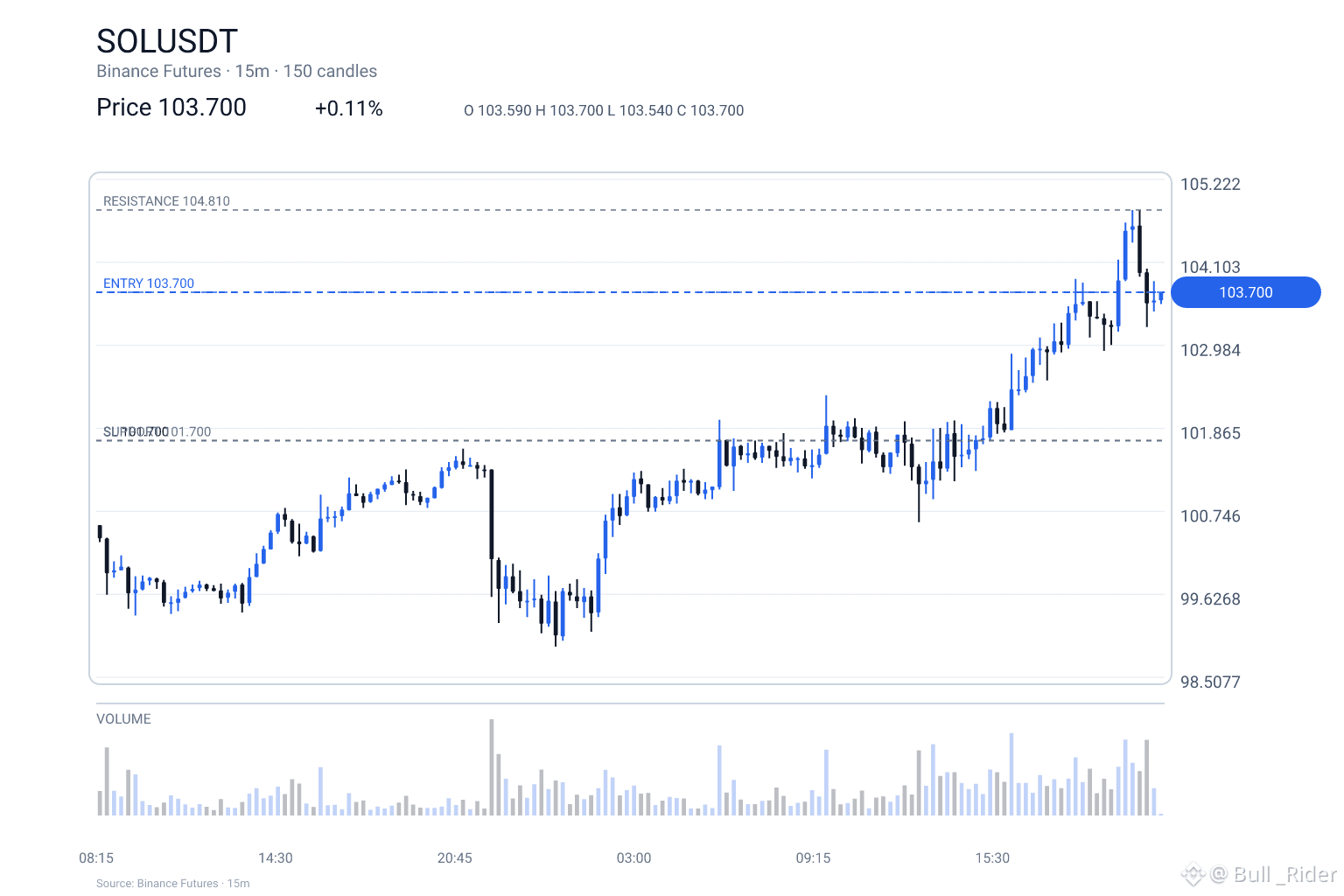Click the +0.11% price change value
The image size is (1344, 896).
[349, 108]
